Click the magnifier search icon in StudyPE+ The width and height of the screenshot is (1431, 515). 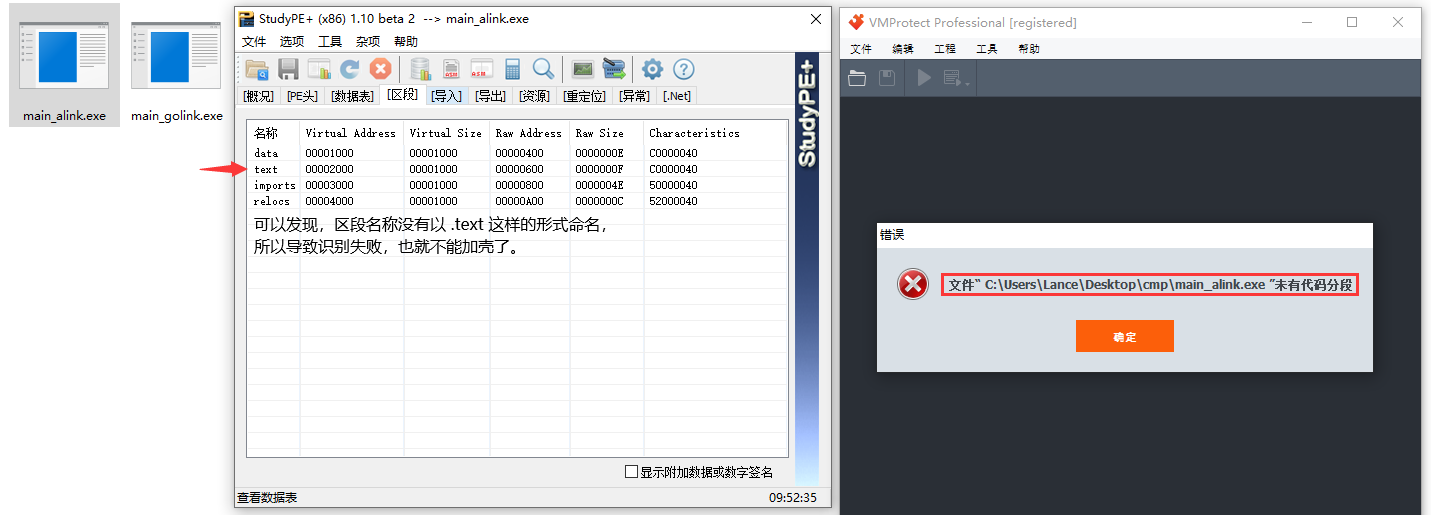pos(543,69)
